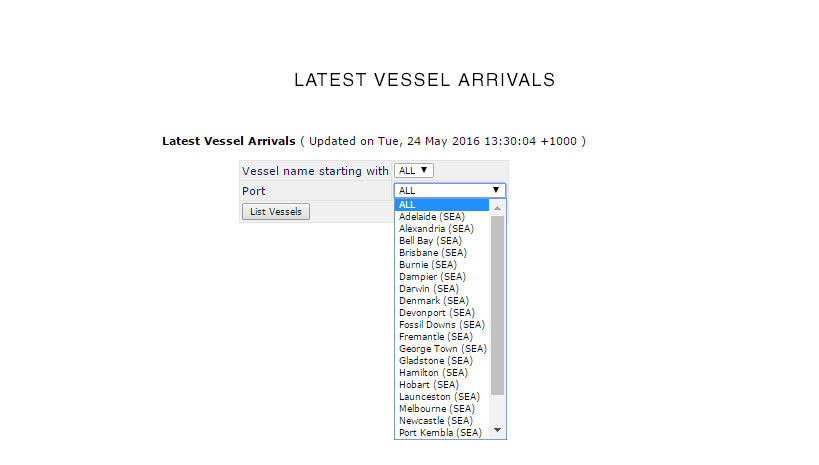Open the vessel name starting letter dropdown

(414, 171)
